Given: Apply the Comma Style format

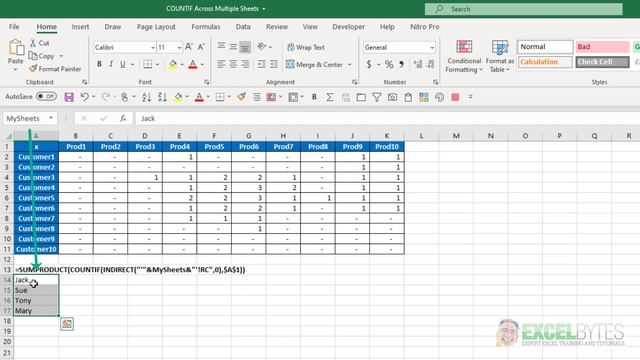Looking at the screenshot, I should point(401,64).
